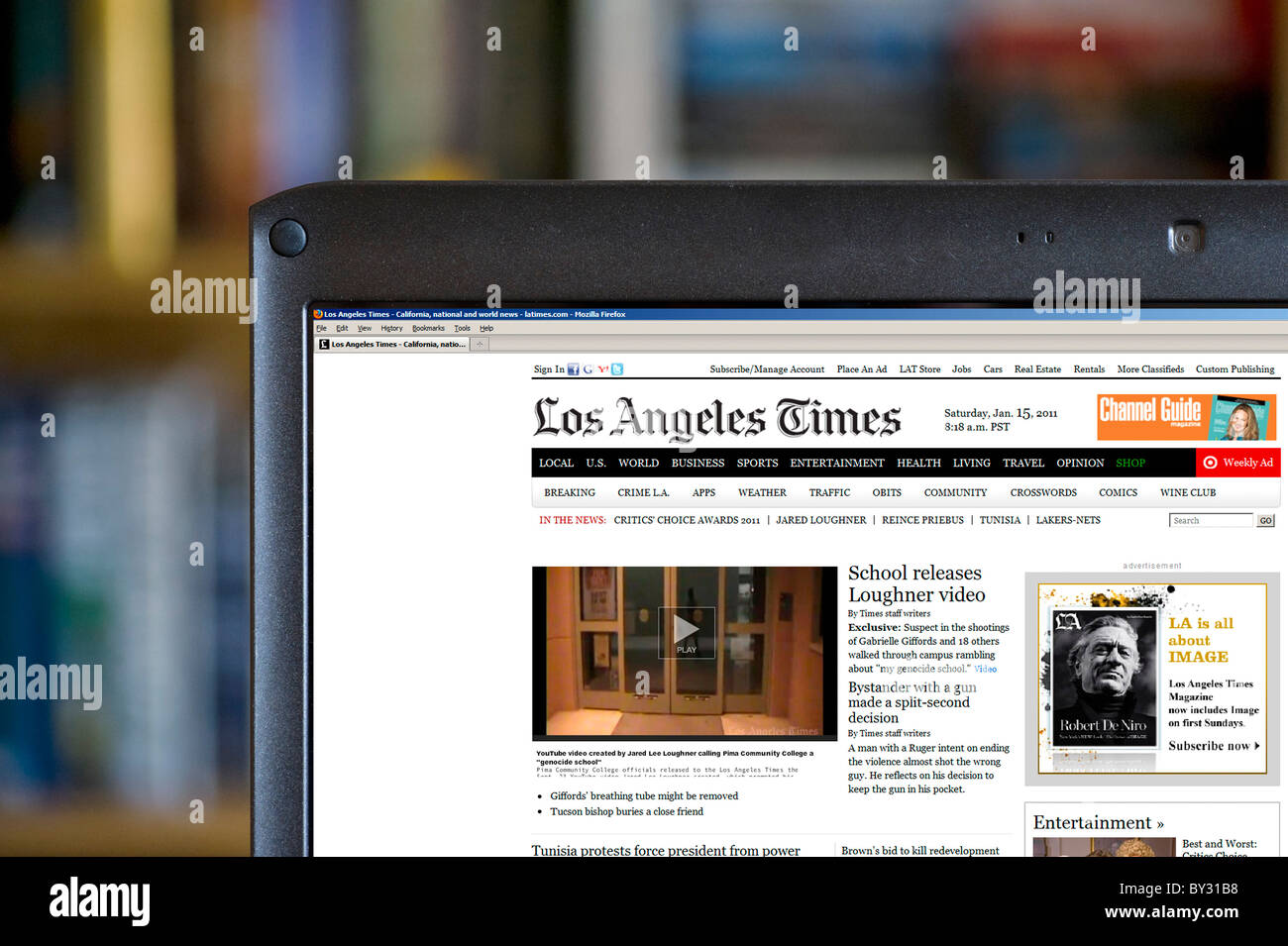This screenshot has width=1288, height=946.
Task: Open Custom Publishing link
Action: tap(1234, 369)
